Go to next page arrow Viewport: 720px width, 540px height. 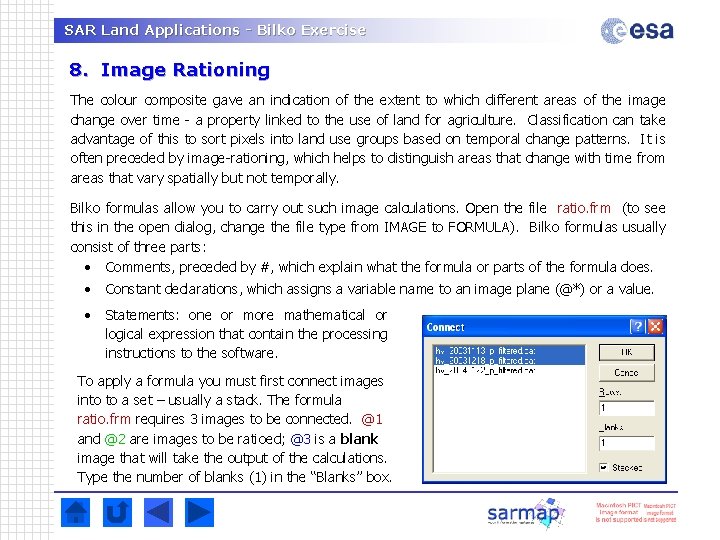199,512
